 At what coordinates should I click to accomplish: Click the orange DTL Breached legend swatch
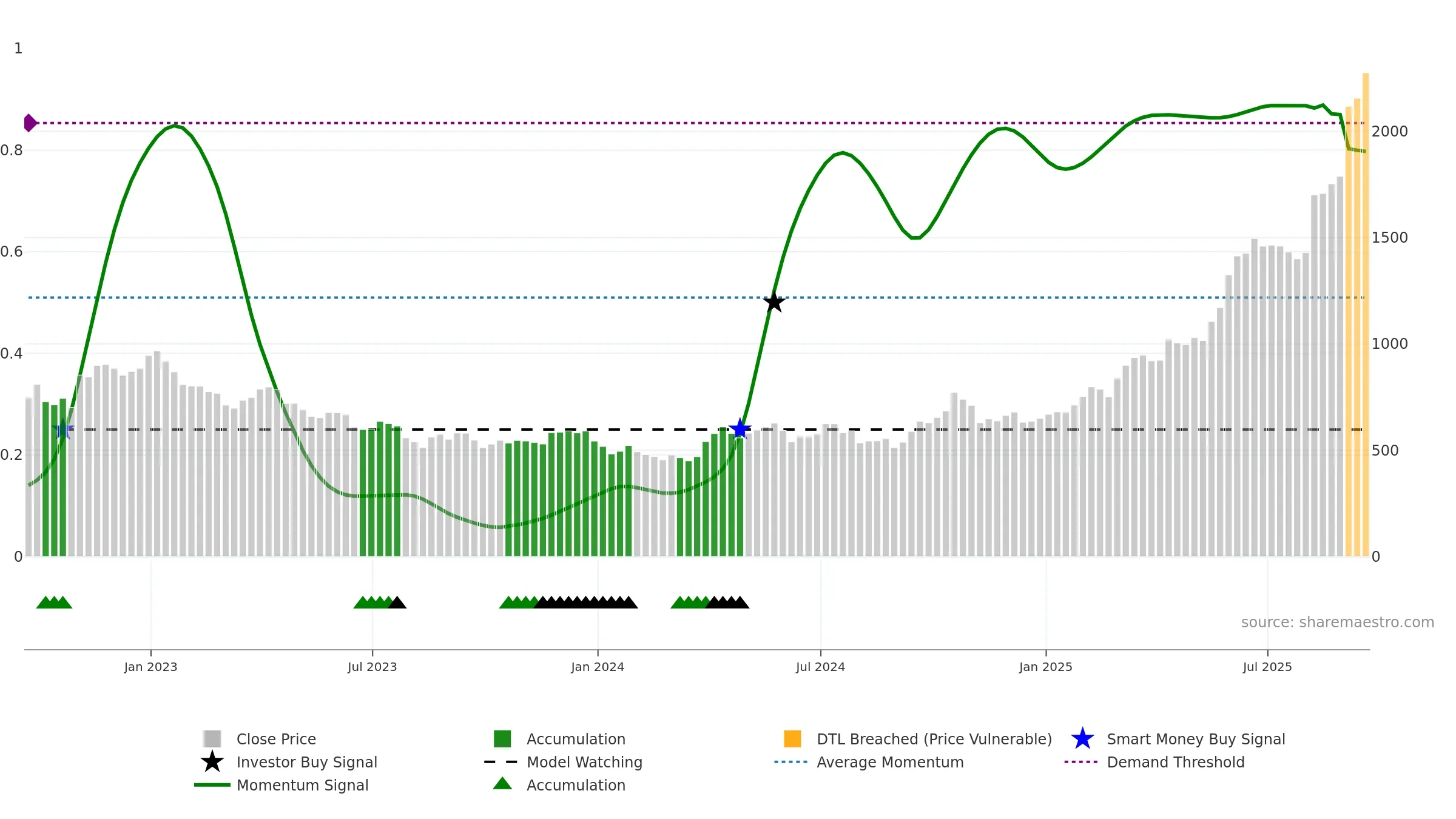(x=792, y=739)
